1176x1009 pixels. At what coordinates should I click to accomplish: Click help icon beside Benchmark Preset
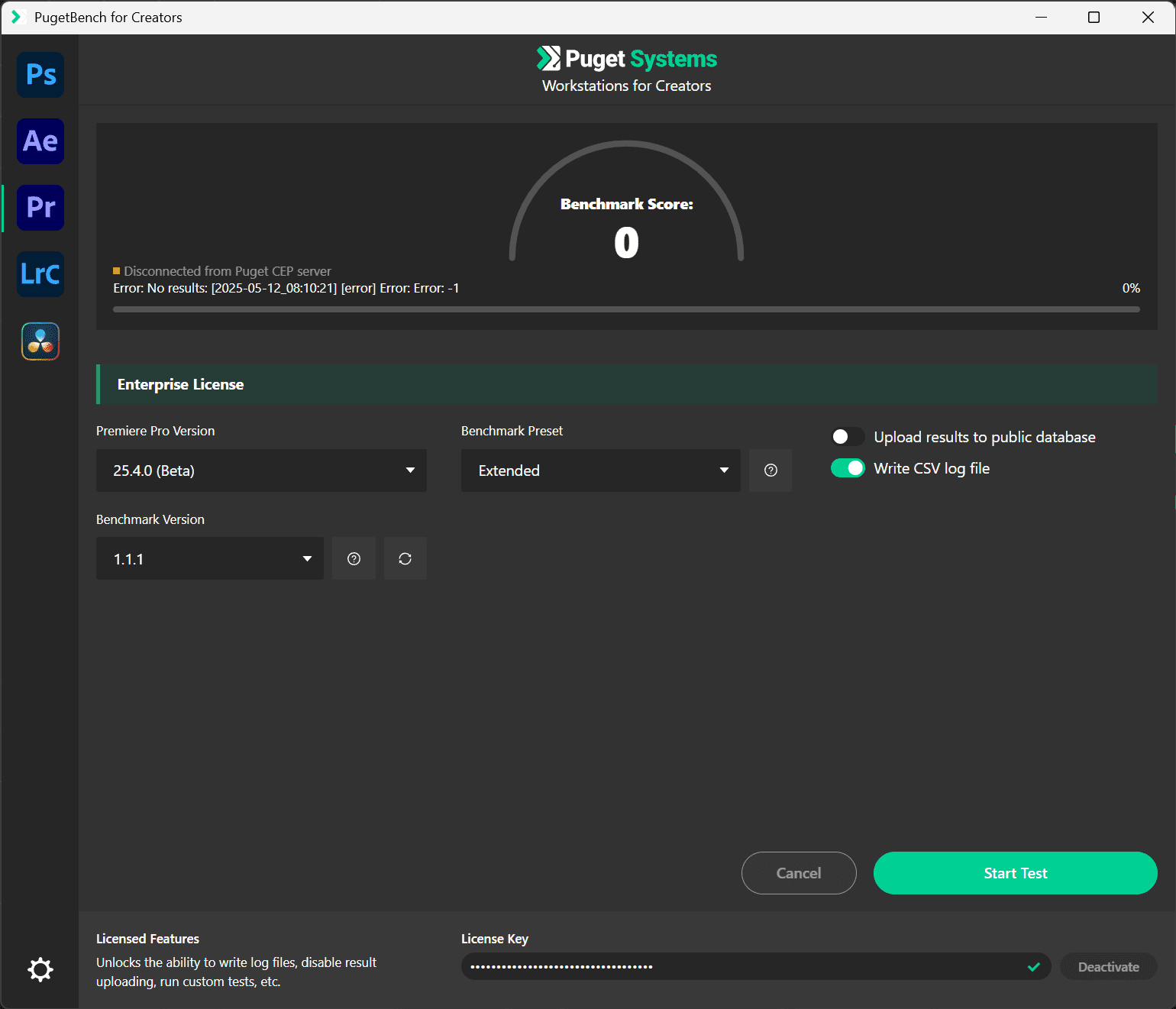(x=771, y=471)
